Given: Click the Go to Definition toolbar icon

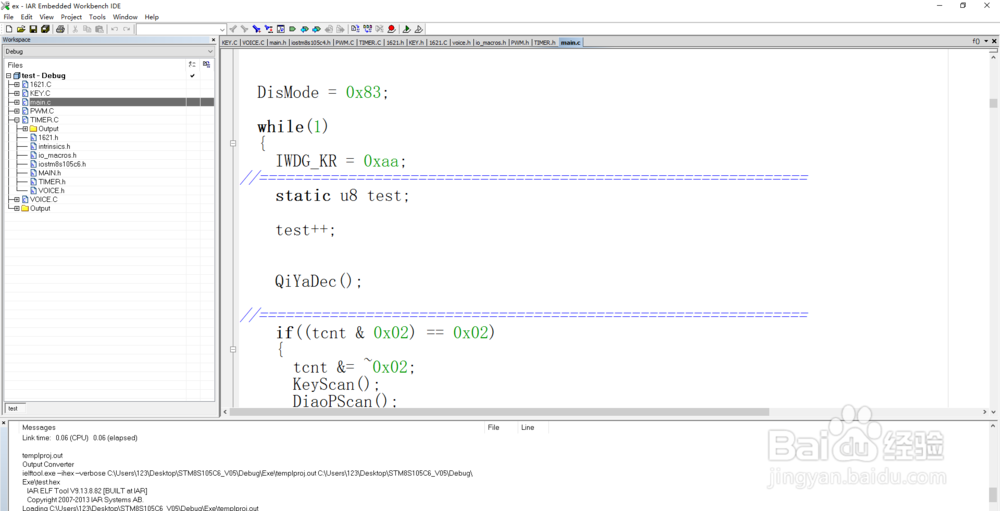Looking at the screenshot, I should pyautogui.click(x=280, y=29).
